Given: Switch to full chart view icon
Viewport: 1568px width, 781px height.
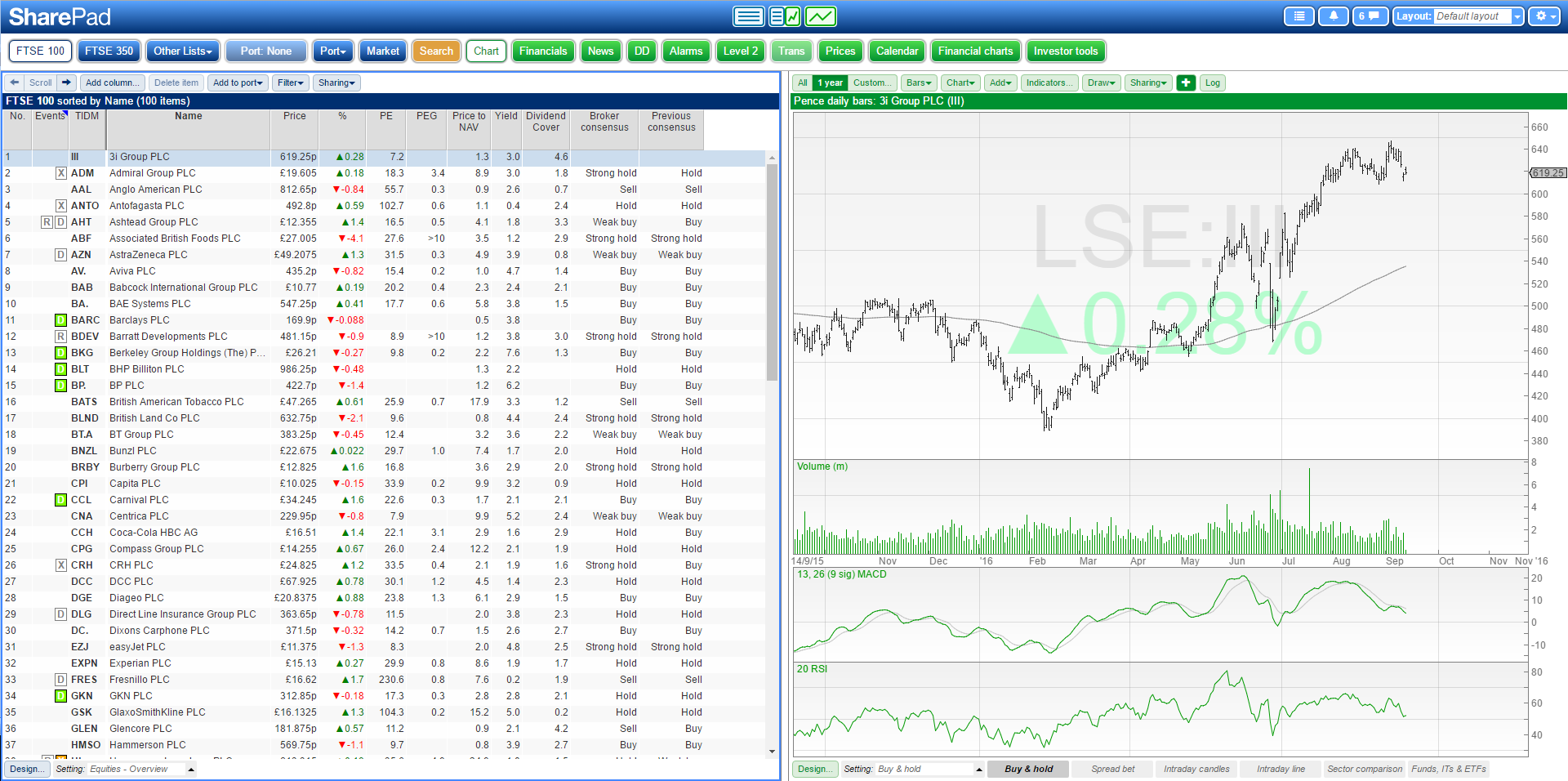Looking at the screenshot, I should tap(821, 16).
